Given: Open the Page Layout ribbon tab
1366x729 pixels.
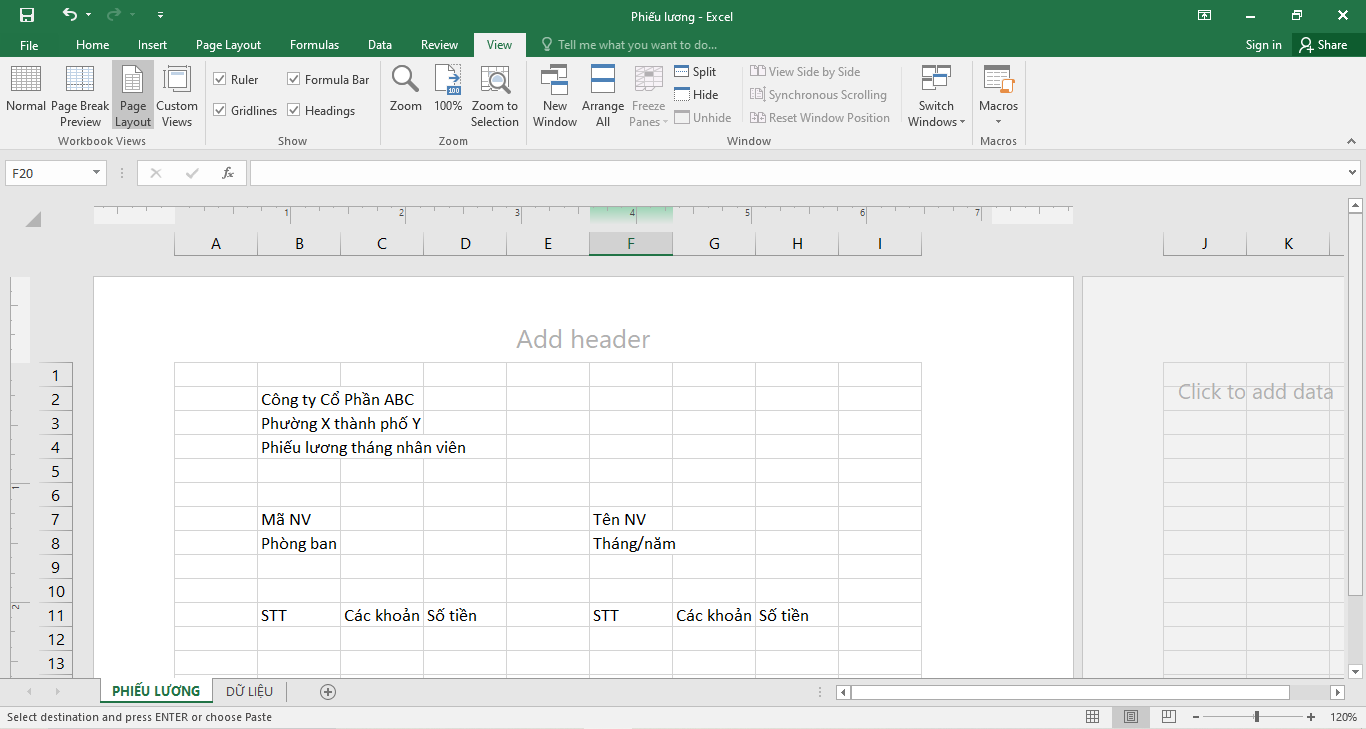Looking at the screenshot, I should point(228,45).
